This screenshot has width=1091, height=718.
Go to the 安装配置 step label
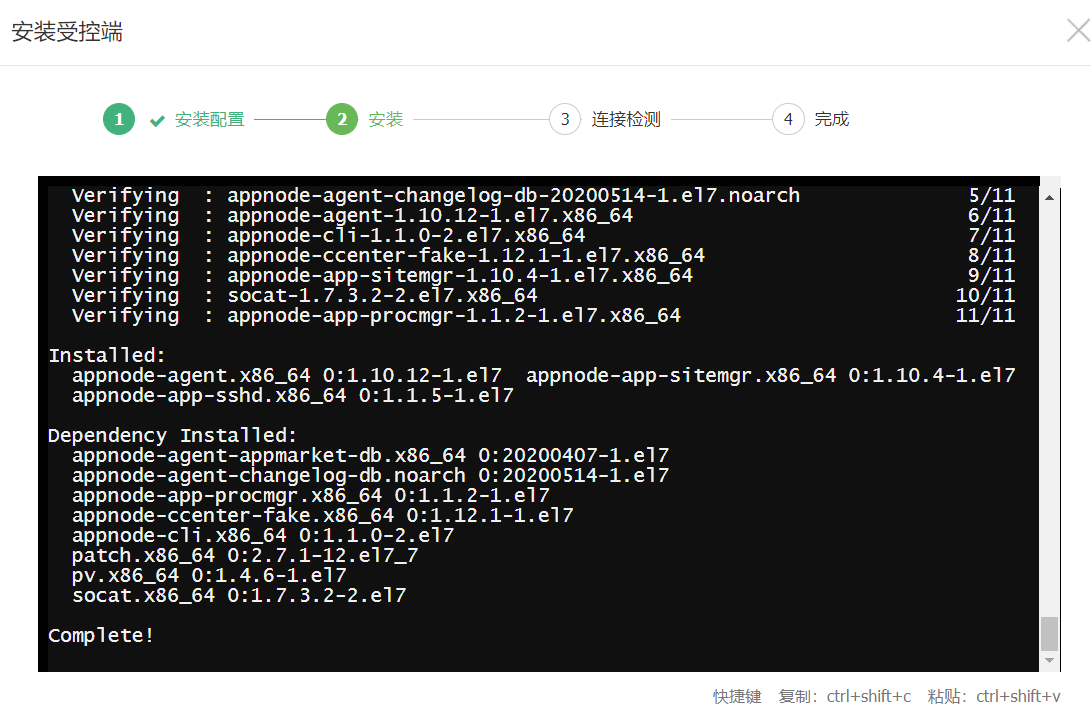pyautogui.click(x=210, y=120)
